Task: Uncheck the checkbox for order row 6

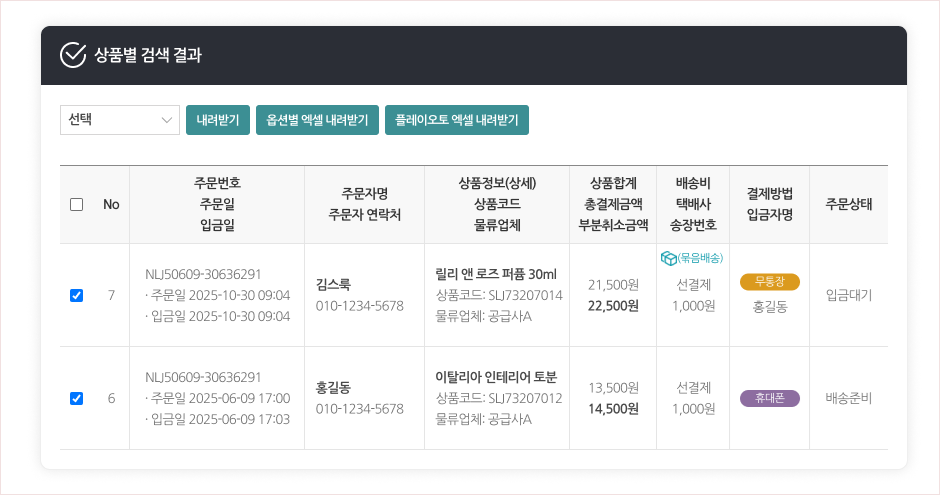Action: tap(77, 398)
